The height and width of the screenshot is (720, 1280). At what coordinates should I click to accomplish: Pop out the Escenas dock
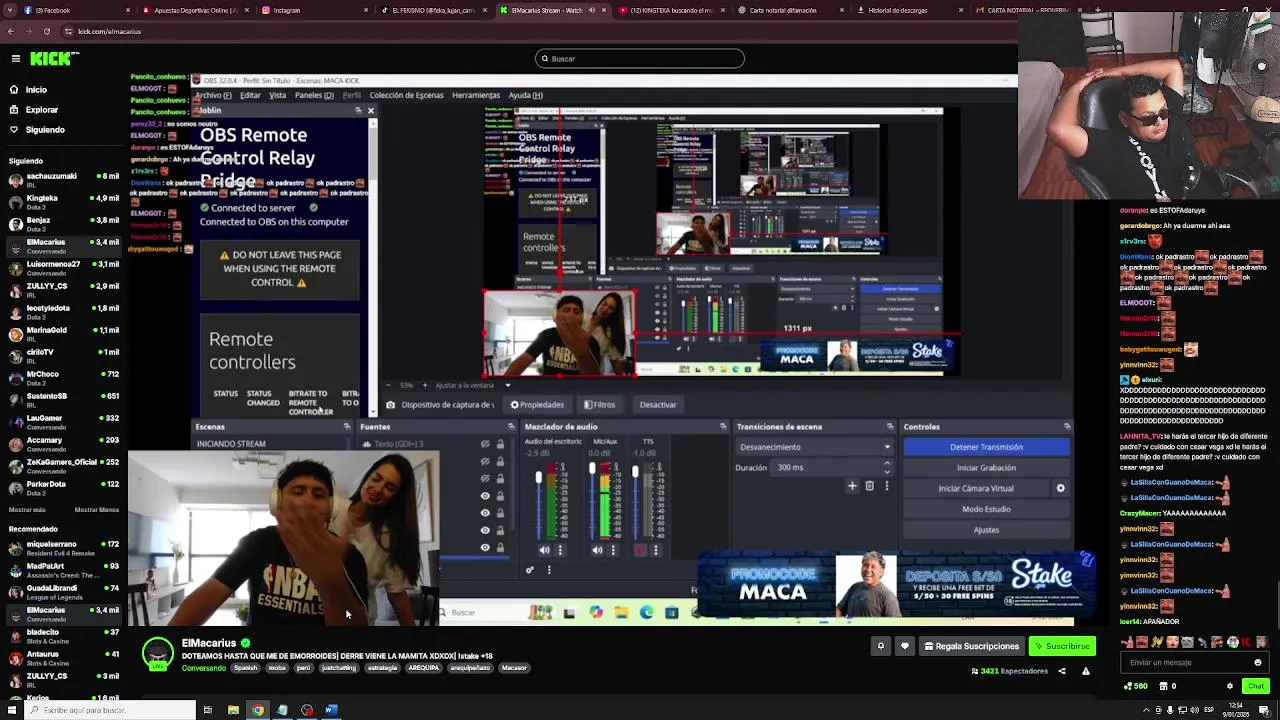[x=347, y=427]
